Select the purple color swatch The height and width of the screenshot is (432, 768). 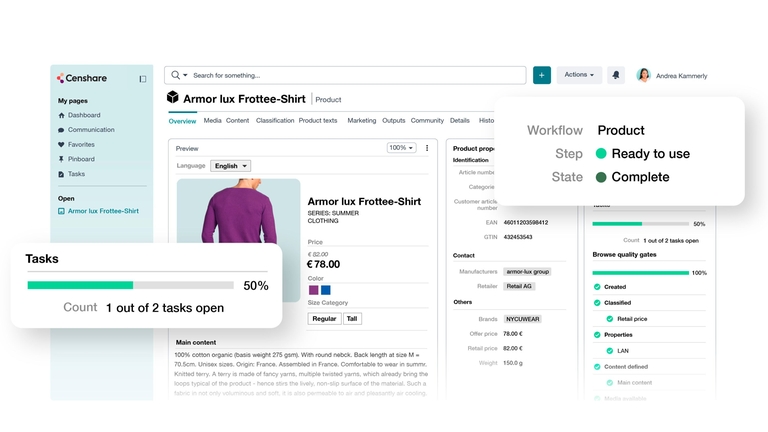point(313,290)
